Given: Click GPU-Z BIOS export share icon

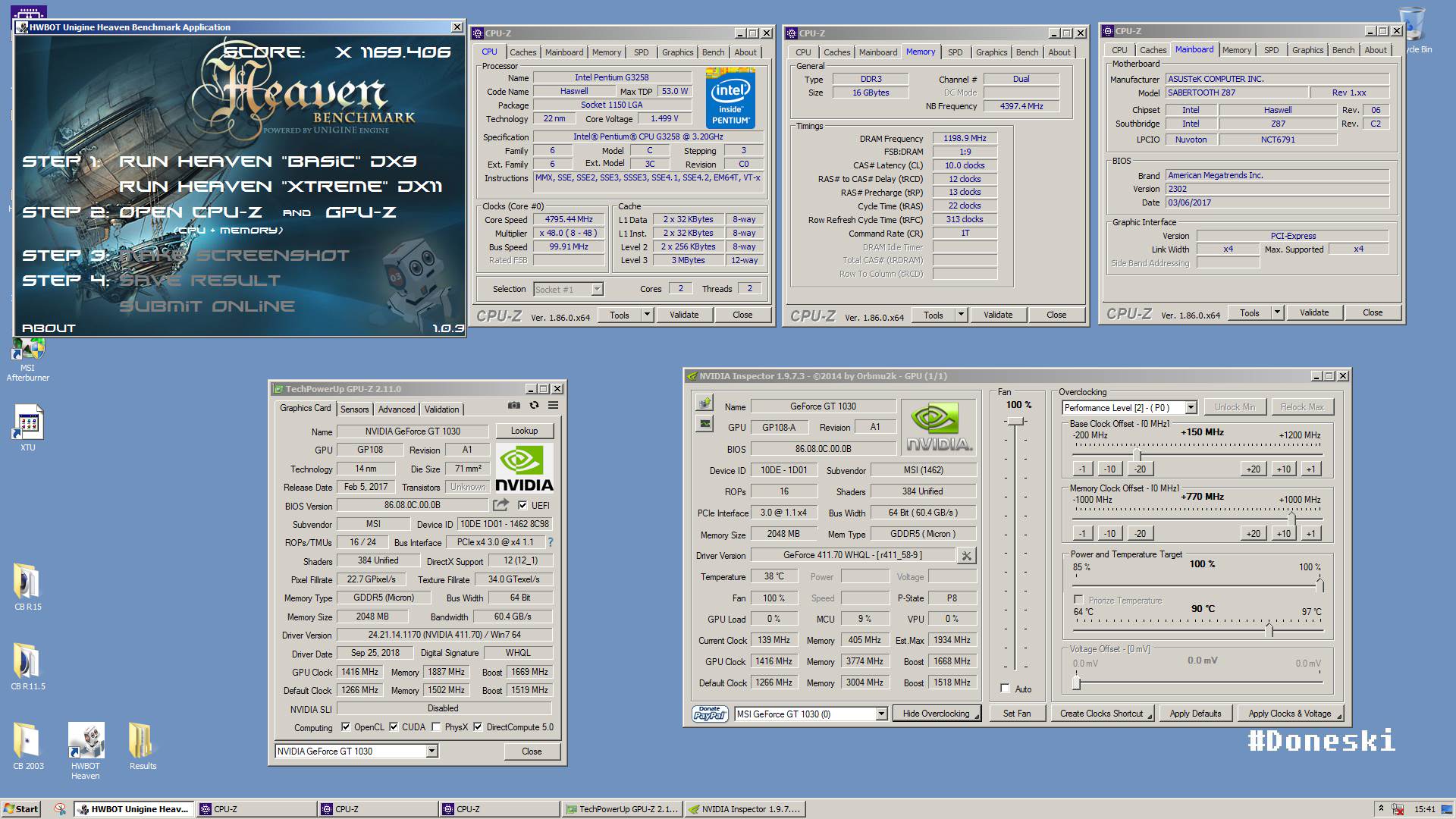Looking at the screenshot, I should coord(500,505).
